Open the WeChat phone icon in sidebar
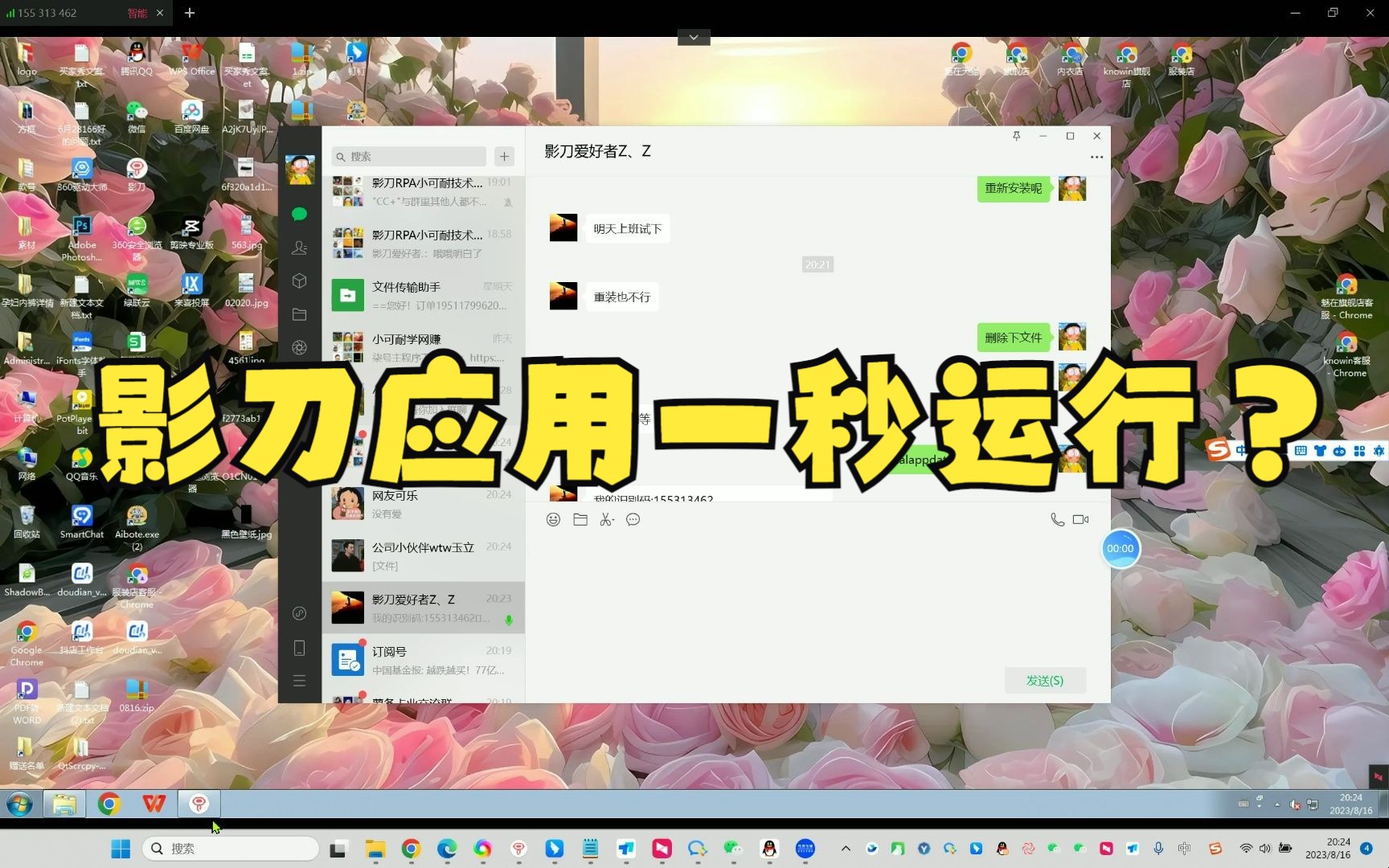 [299, 648]
